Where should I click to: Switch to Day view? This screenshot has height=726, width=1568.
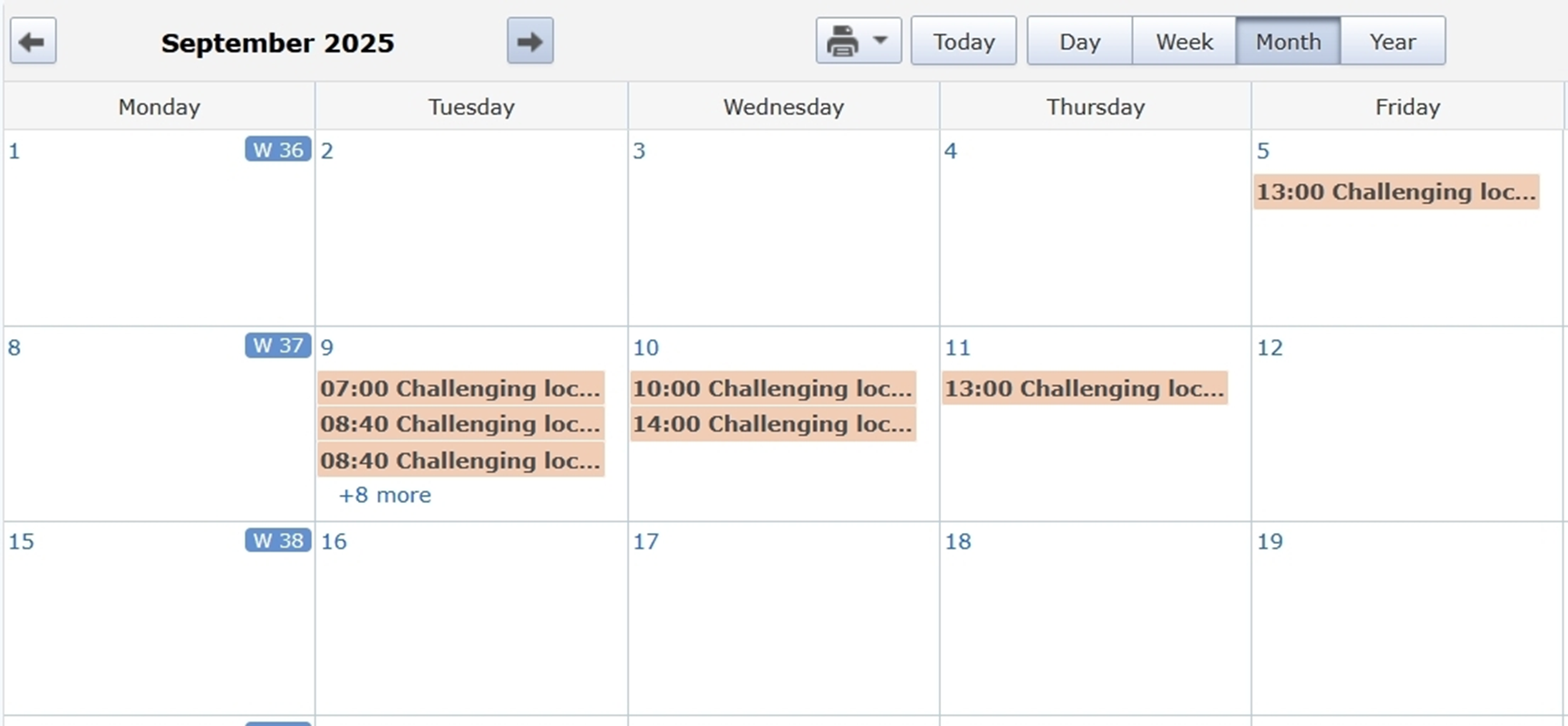pyautogui.click(x=1079, y=42)
